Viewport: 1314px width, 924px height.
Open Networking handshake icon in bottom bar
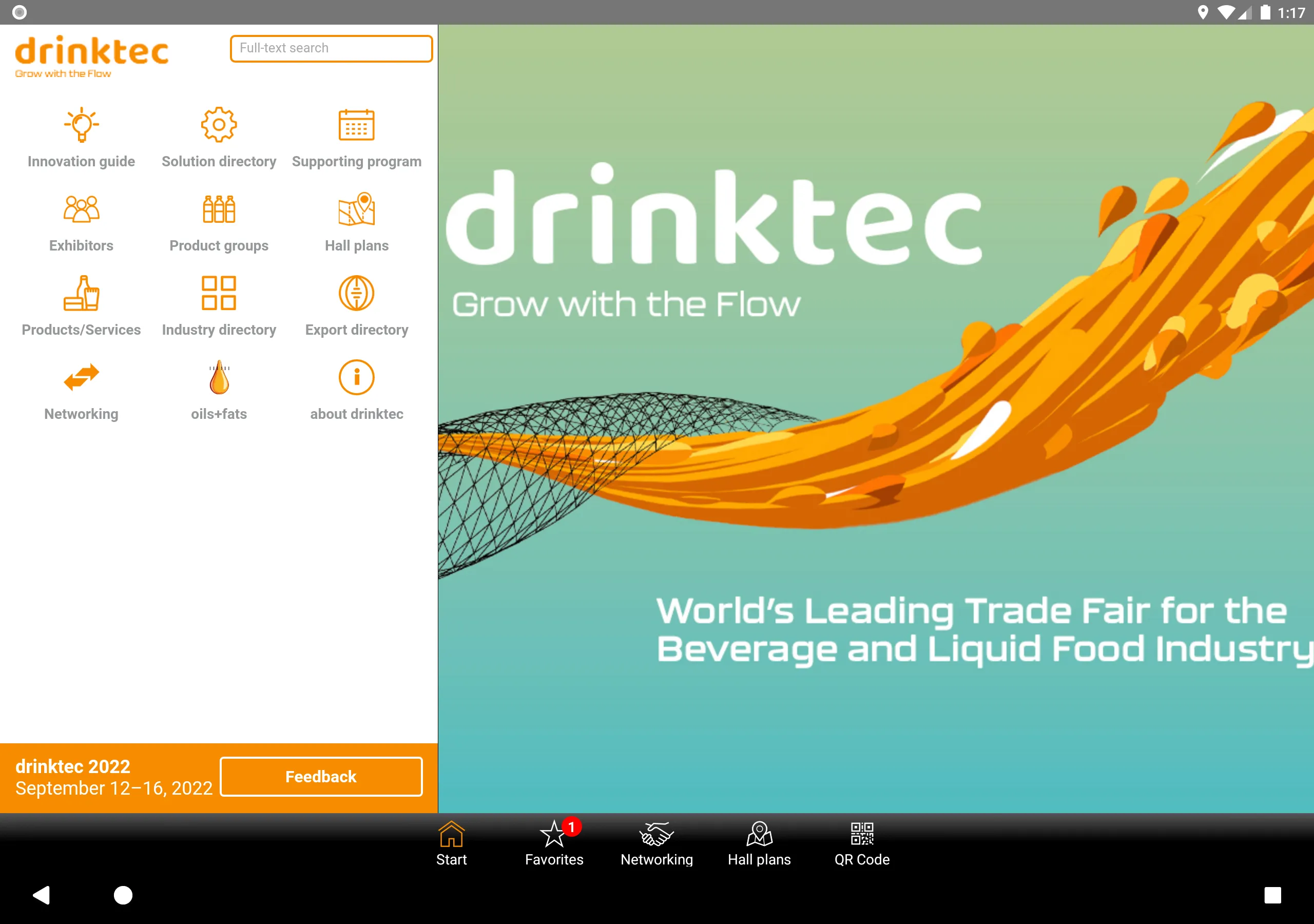click(656, 834)
